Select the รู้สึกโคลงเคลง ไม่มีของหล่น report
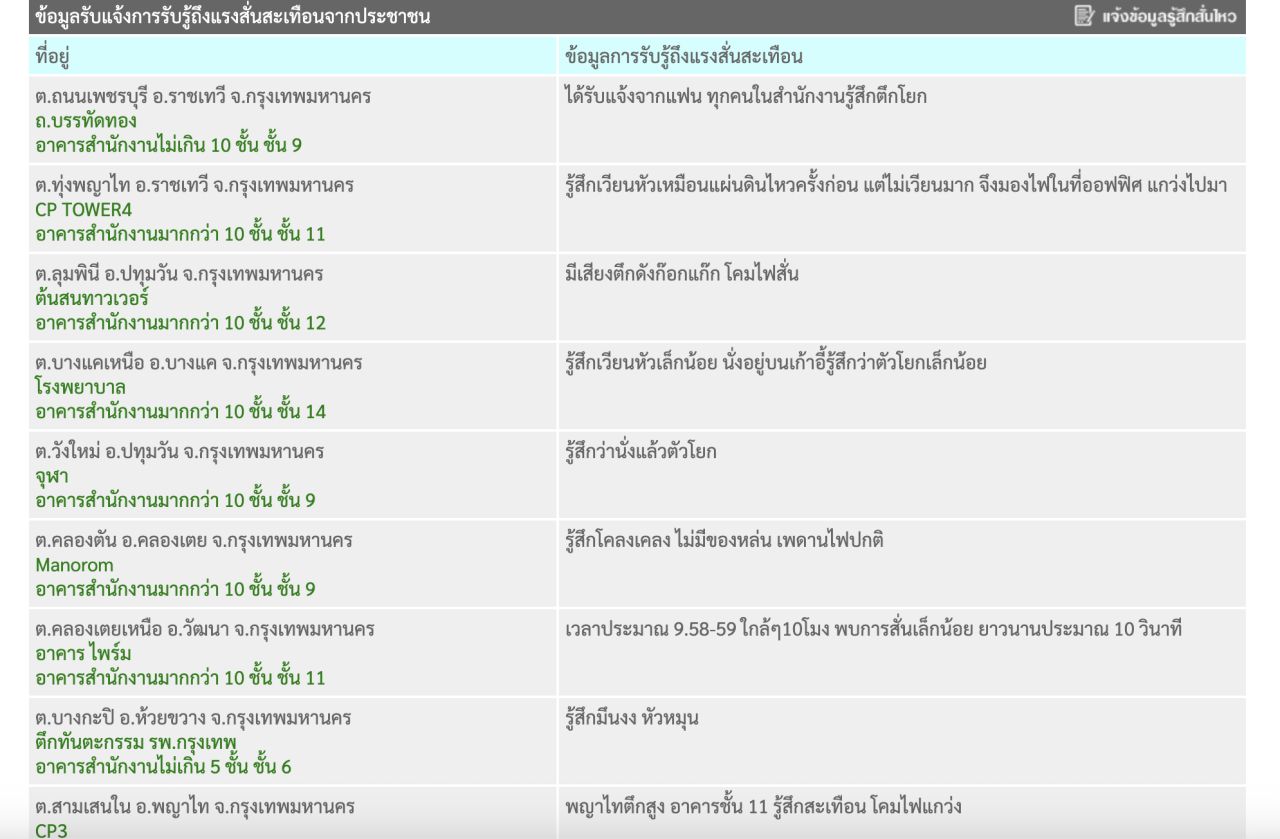Viewport: 1280px width, 839px height. click(x=724, y=541)
